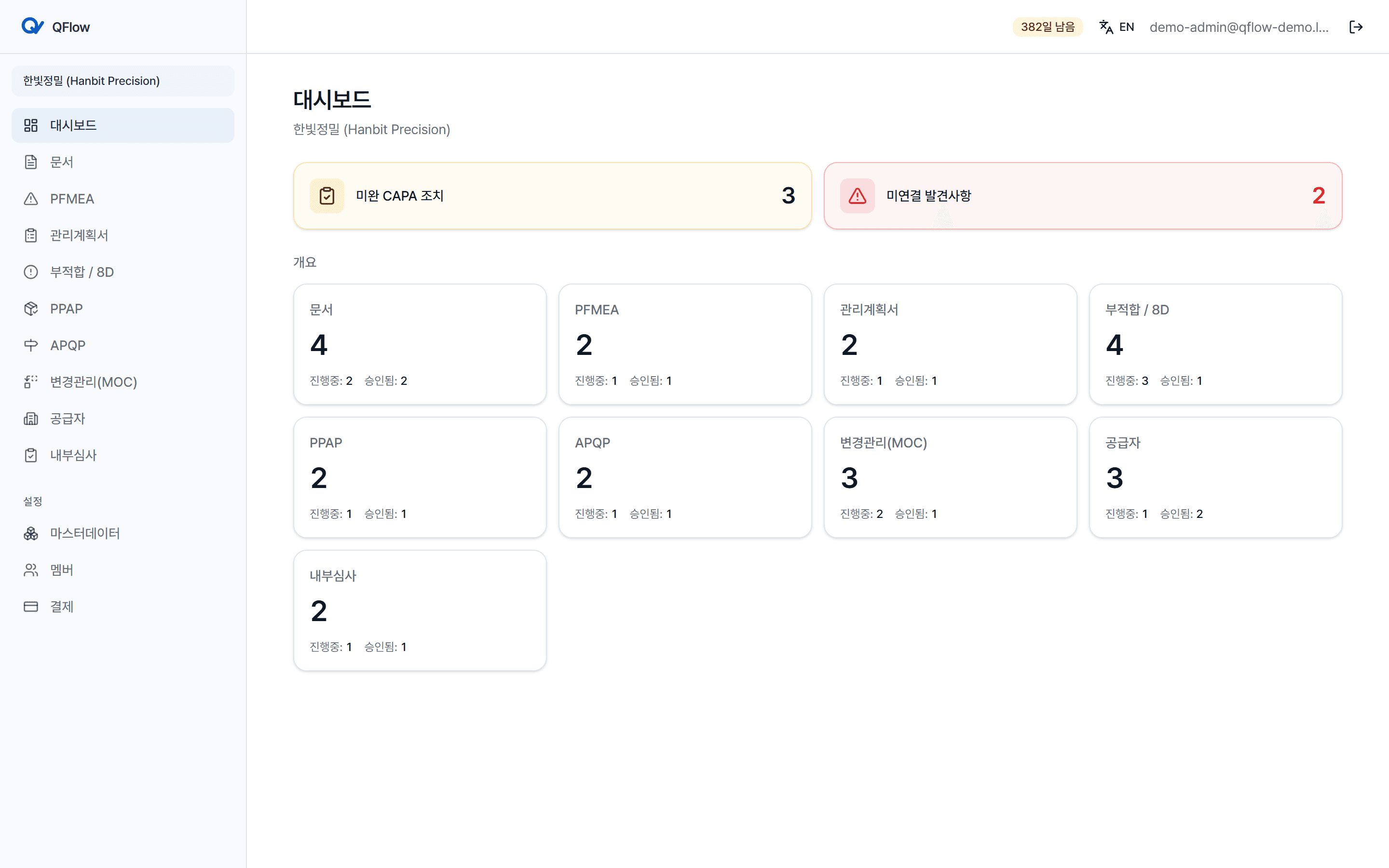Open 대시보드 in the sidebar
The height and width of the screenshot is (868, 1389).
123,125
